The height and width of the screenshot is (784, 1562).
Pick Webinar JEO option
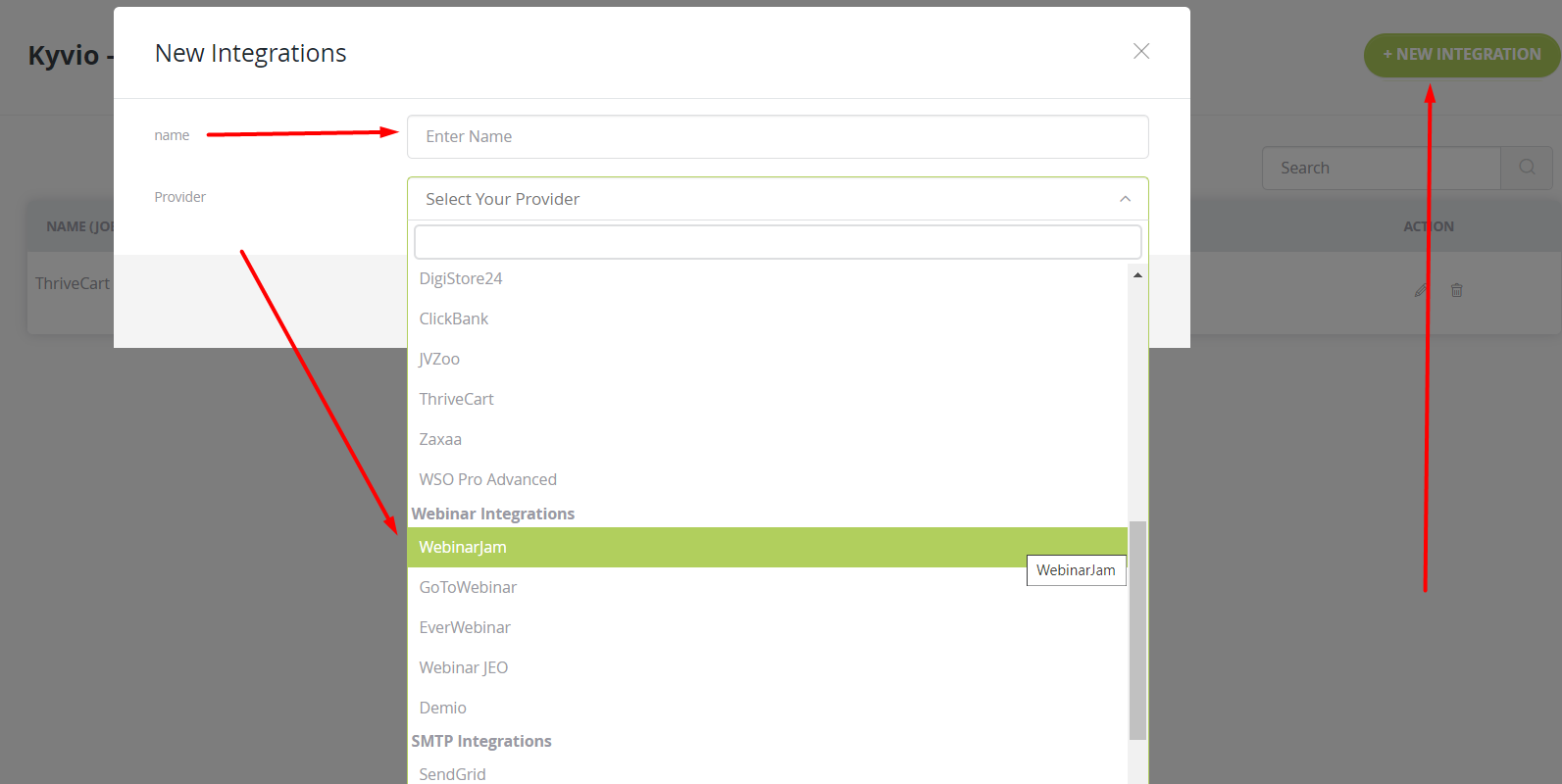tap(768, 667)
